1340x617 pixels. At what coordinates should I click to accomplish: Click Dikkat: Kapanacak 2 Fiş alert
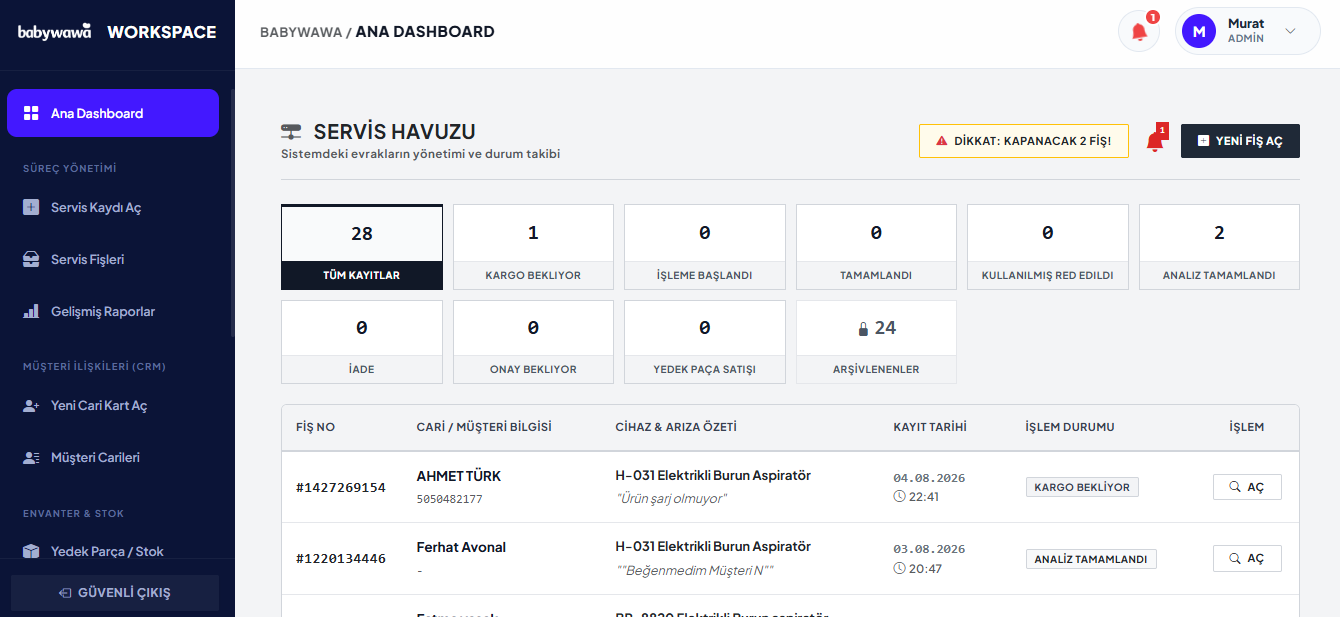(x=1024, y=141)
